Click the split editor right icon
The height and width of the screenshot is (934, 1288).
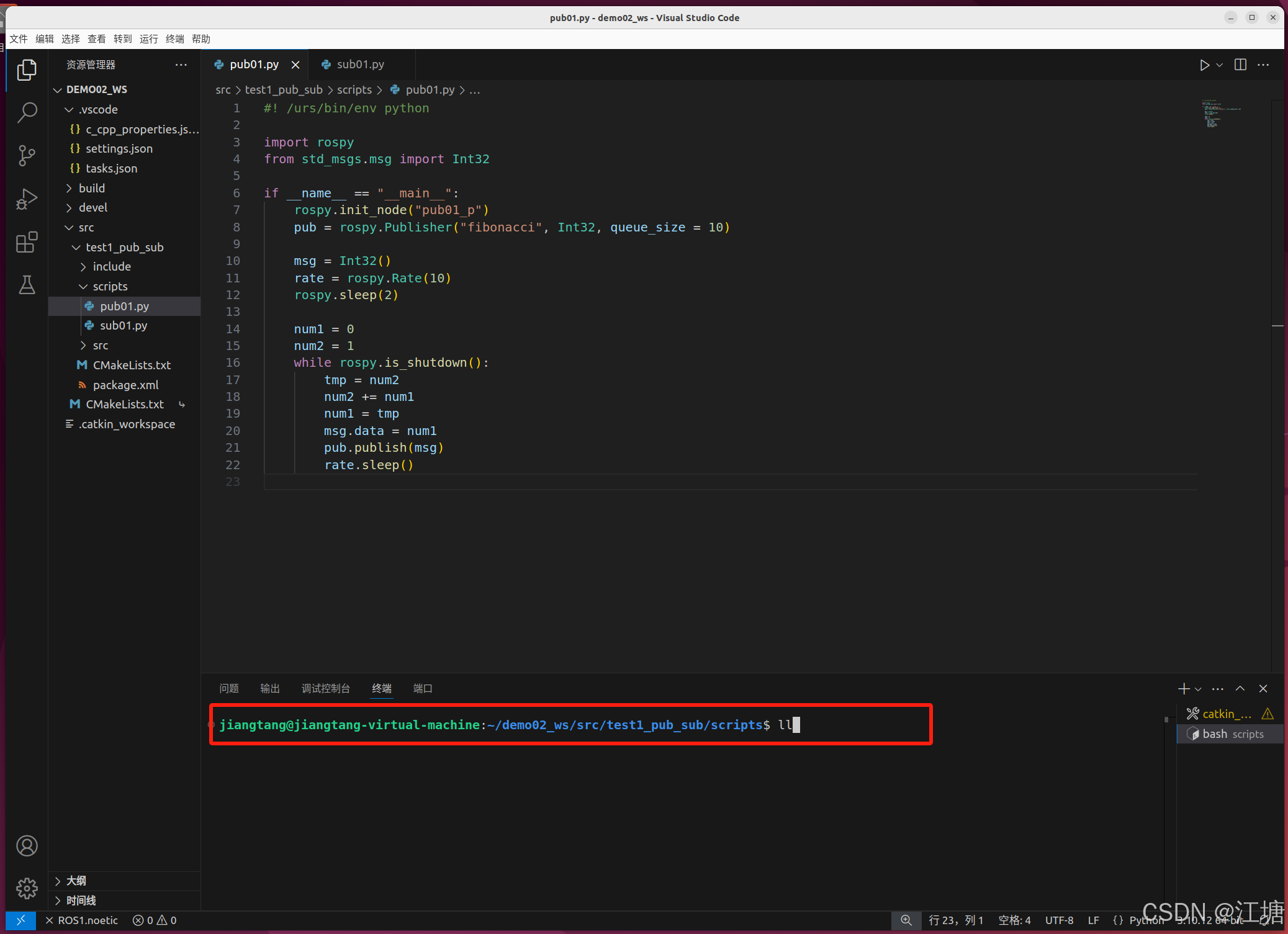click(1240, 65)
